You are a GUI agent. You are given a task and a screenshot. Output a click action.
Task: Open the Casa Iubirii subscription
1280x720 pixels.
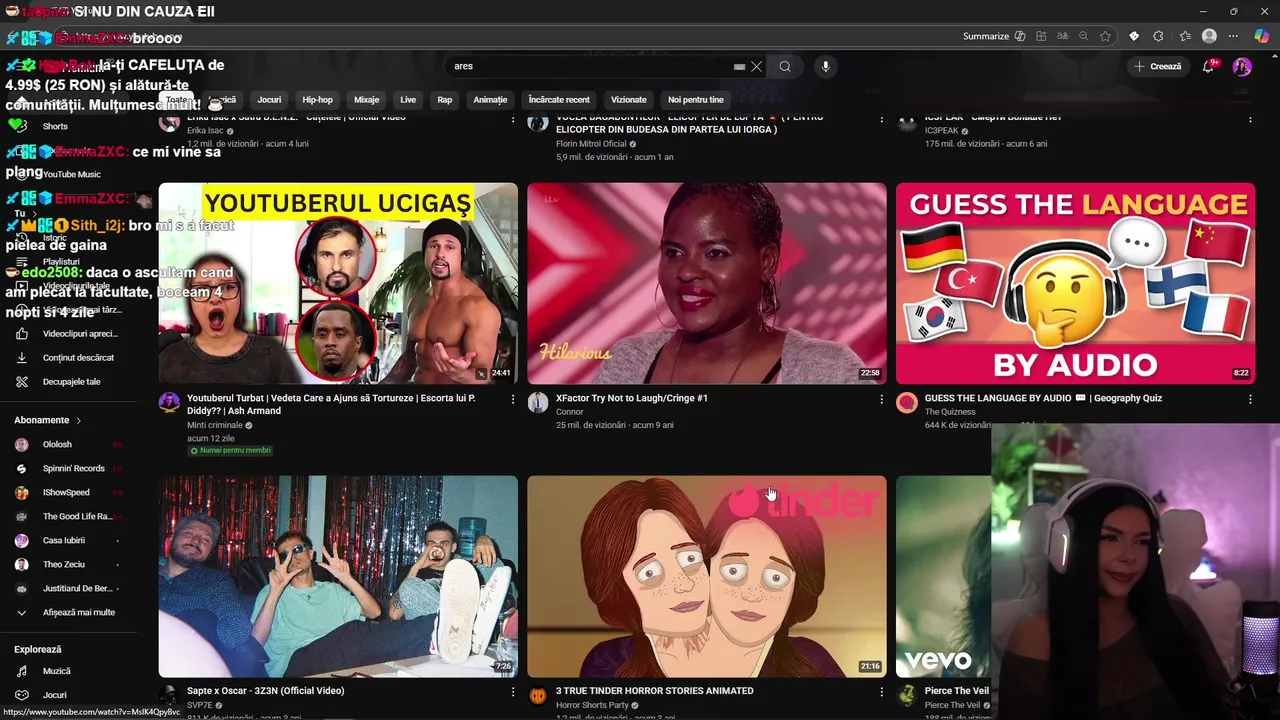pos(69,540)
